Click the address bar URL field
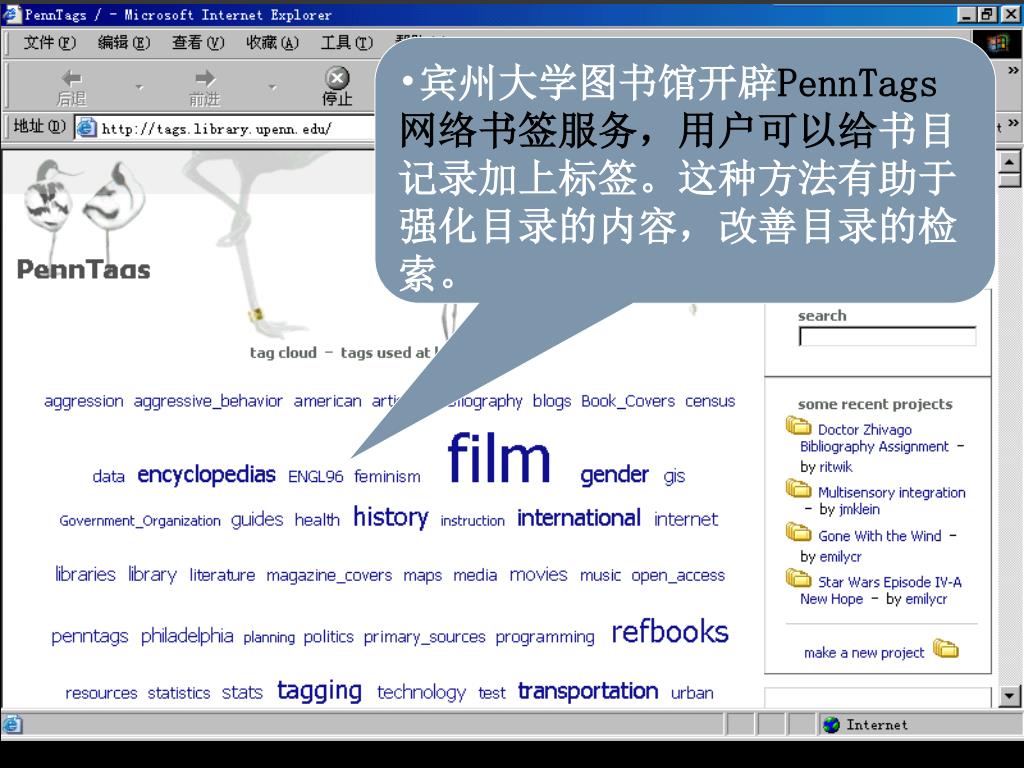The height and width of the screenshot is (768, 1024). 225,128
